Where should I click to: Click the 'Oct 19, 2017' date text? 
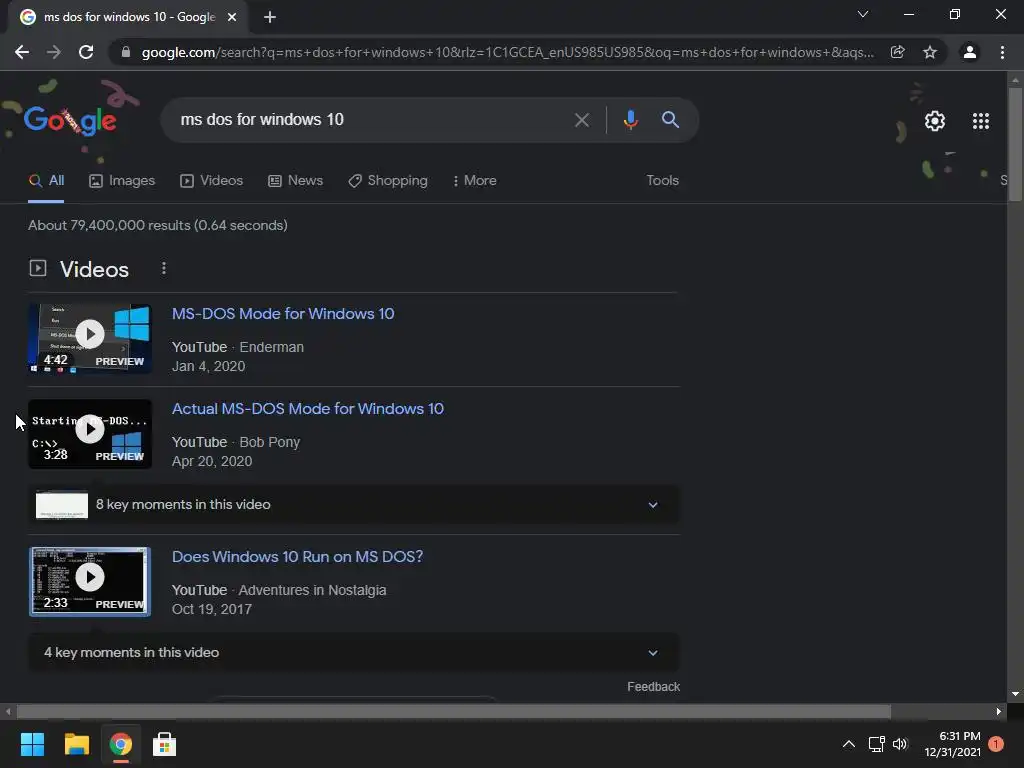[x=212, y=609]
